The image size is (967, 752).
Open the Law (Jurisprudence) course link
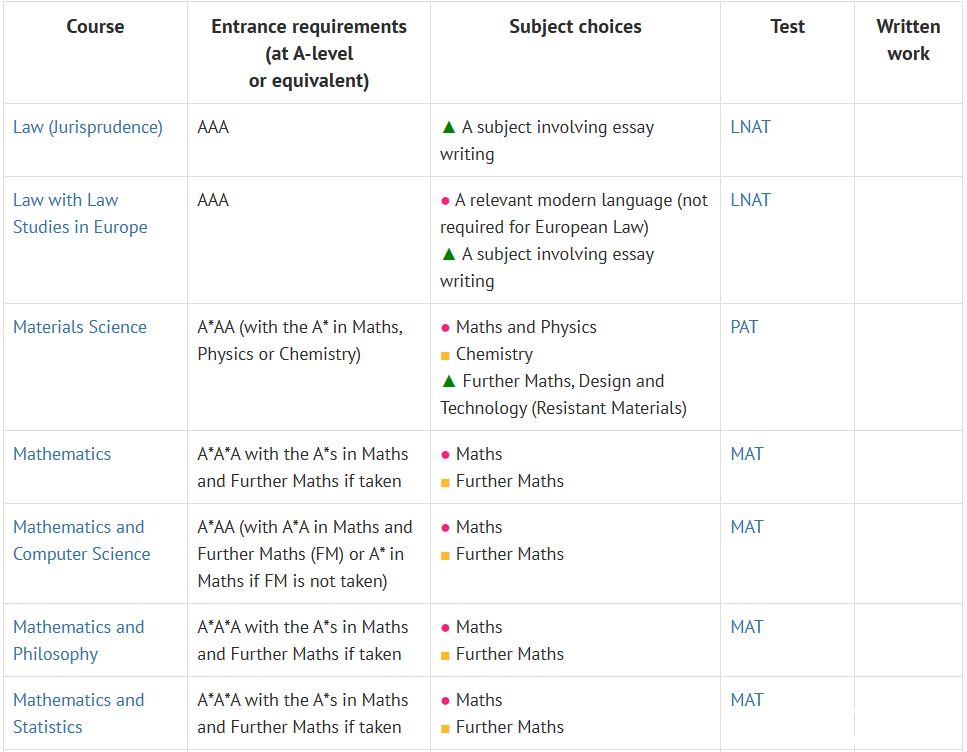point(88,127)
